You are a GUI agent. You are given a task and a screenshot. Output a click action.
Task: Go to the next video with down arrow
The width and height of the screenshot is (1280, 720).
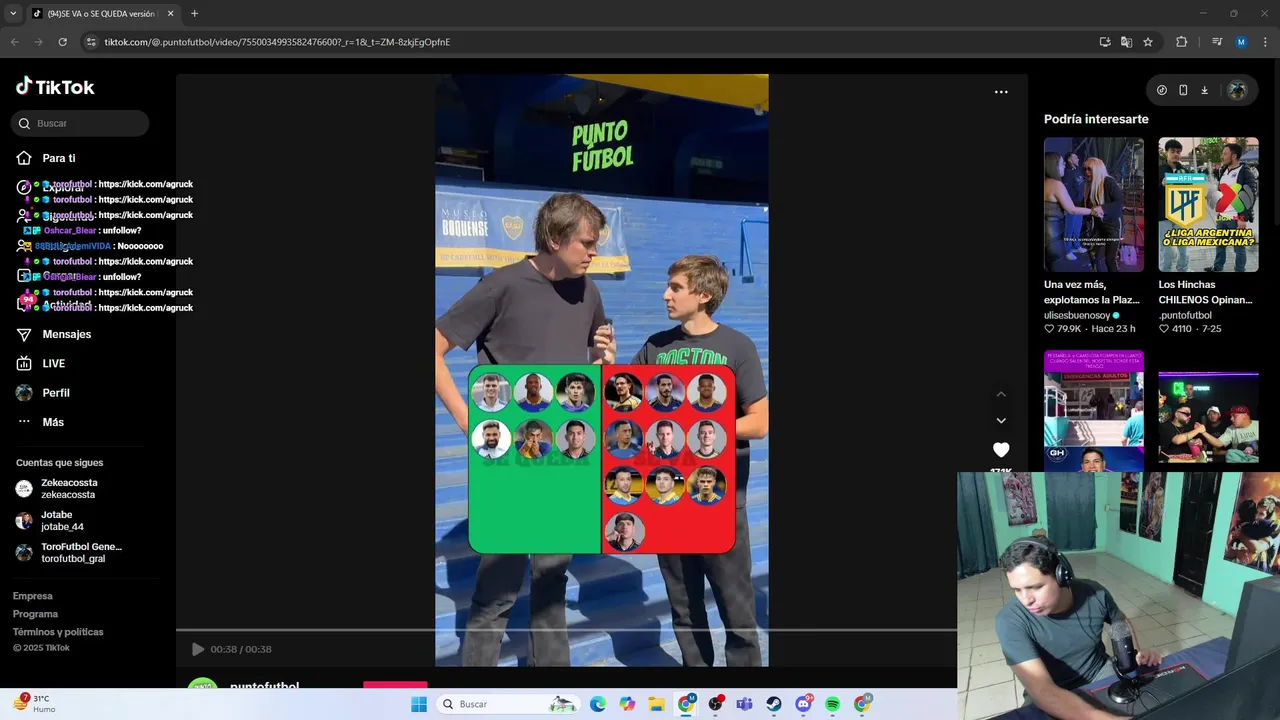tap(1001, 421)
